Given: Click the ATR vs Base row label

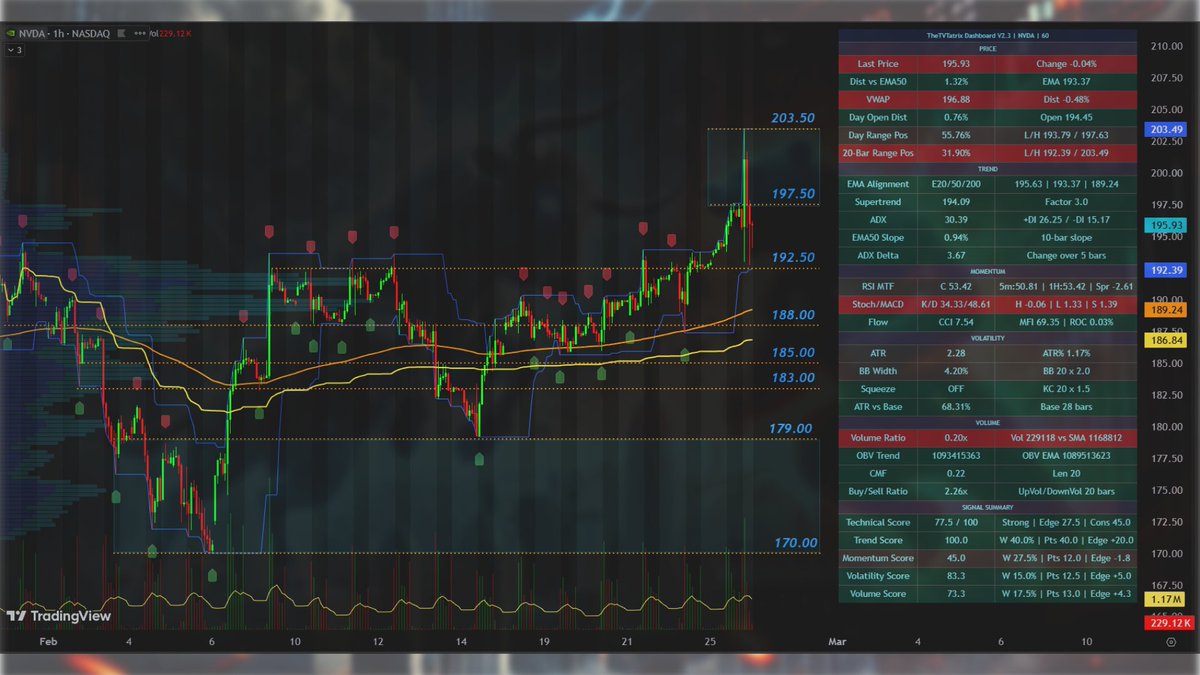Looking at the screenshot, I should click(878, 407).
